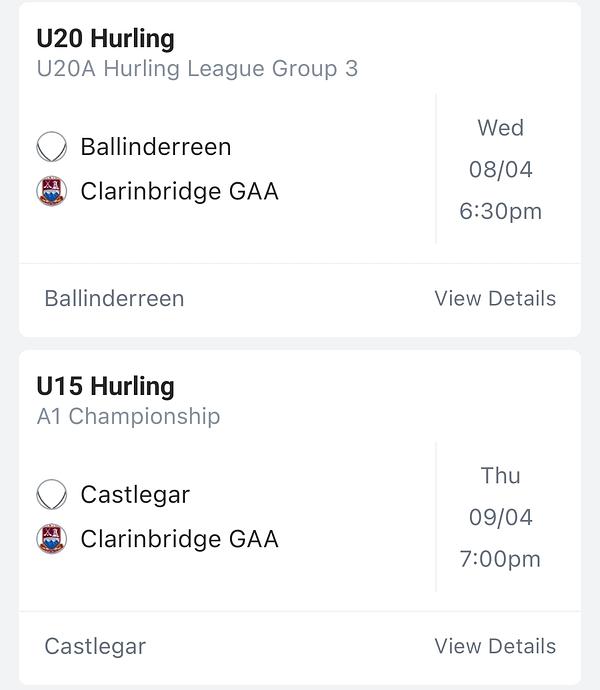Click the A1 Championship competition subtitle
Viewport: 600px width, 690px height.
(128, 417)
